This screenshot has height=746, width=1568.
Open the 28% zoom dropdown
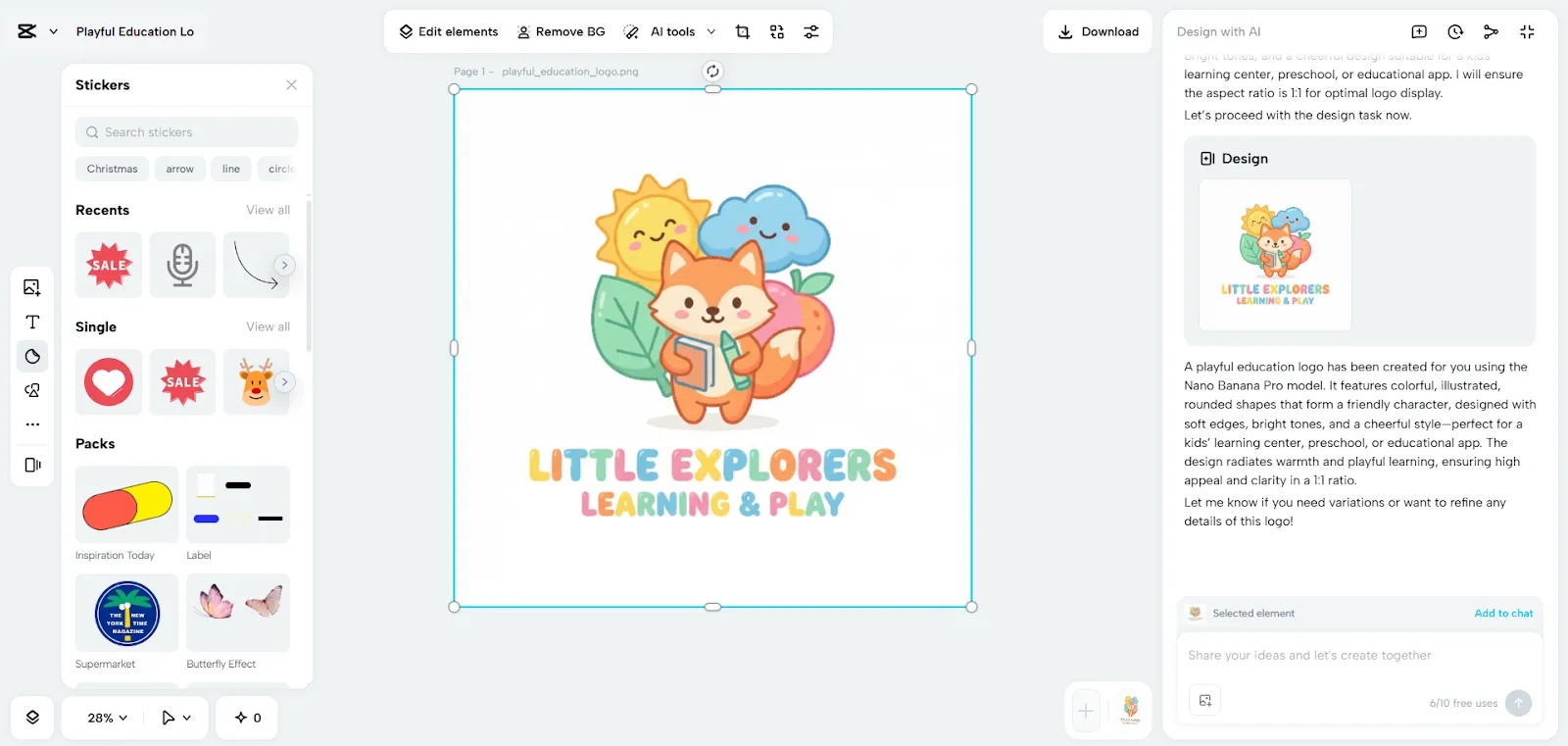[108, 718]
